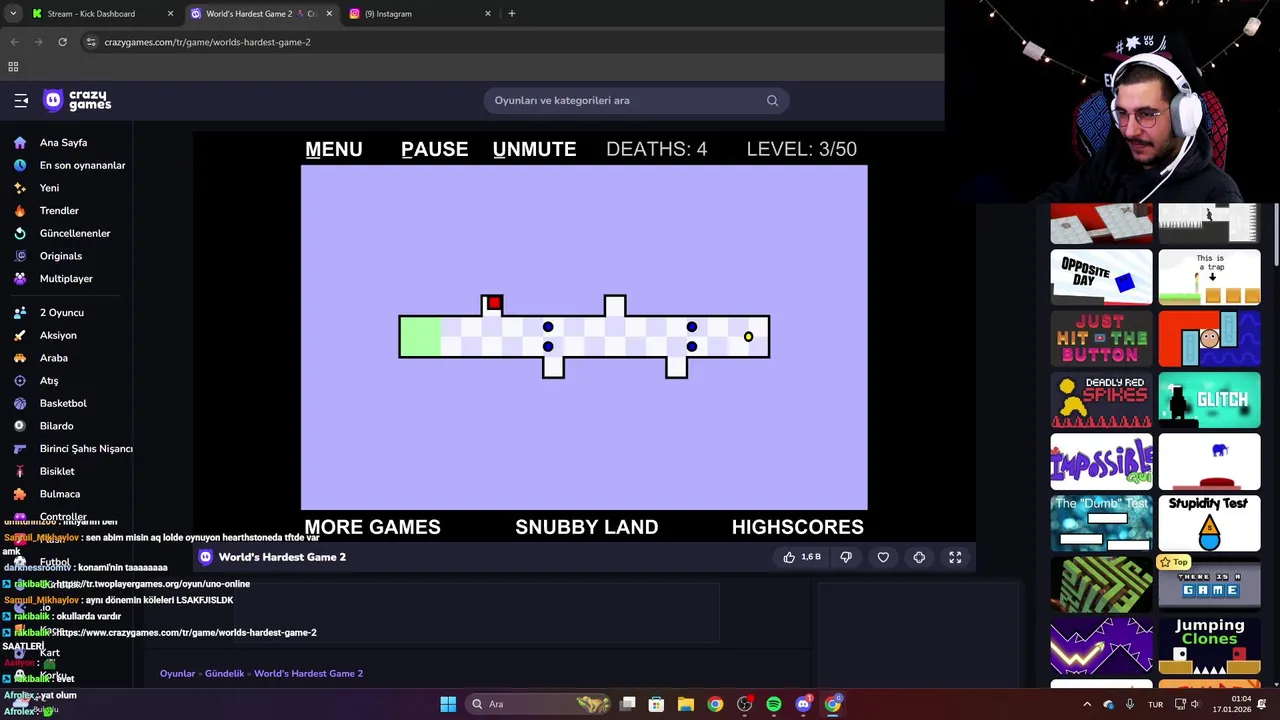Open the Jumping Clones game thumbnail
This screenshot has width=1280, height=720.
tap(1209, 646)
